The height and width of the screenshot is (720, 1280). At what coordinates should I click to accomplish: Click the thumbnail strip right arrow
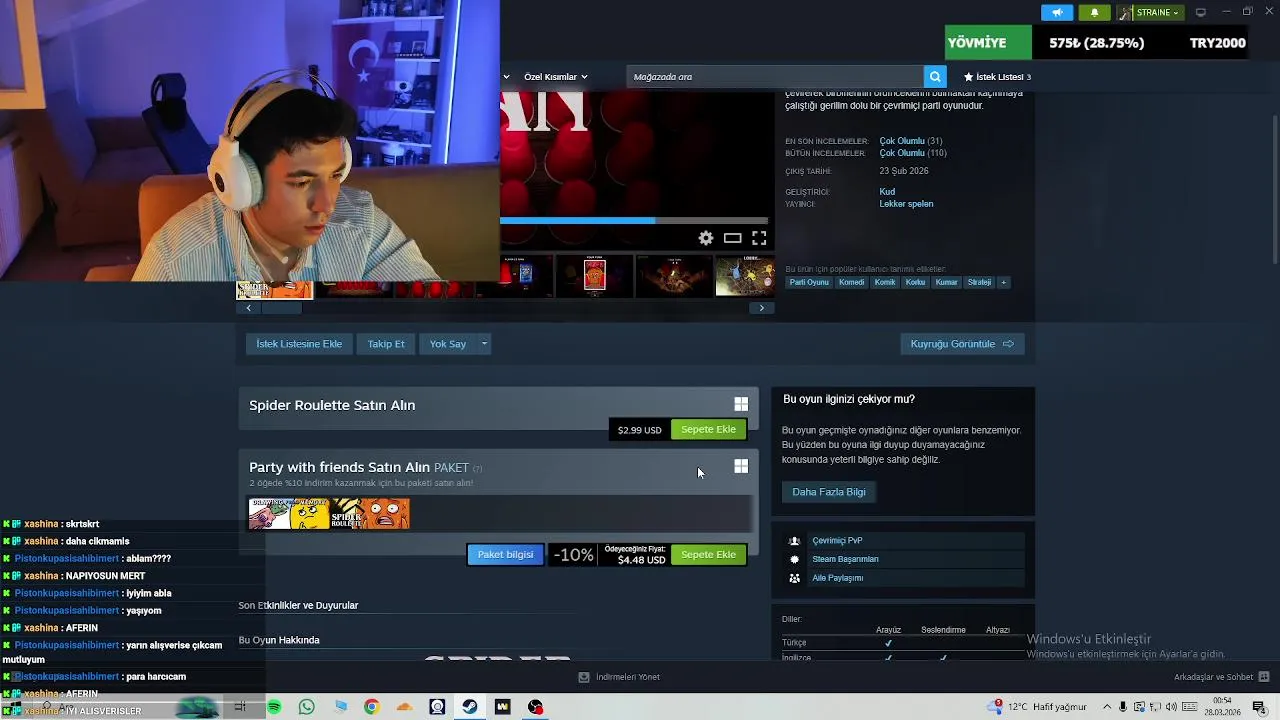pyautogui.click(x=761, y=308)
